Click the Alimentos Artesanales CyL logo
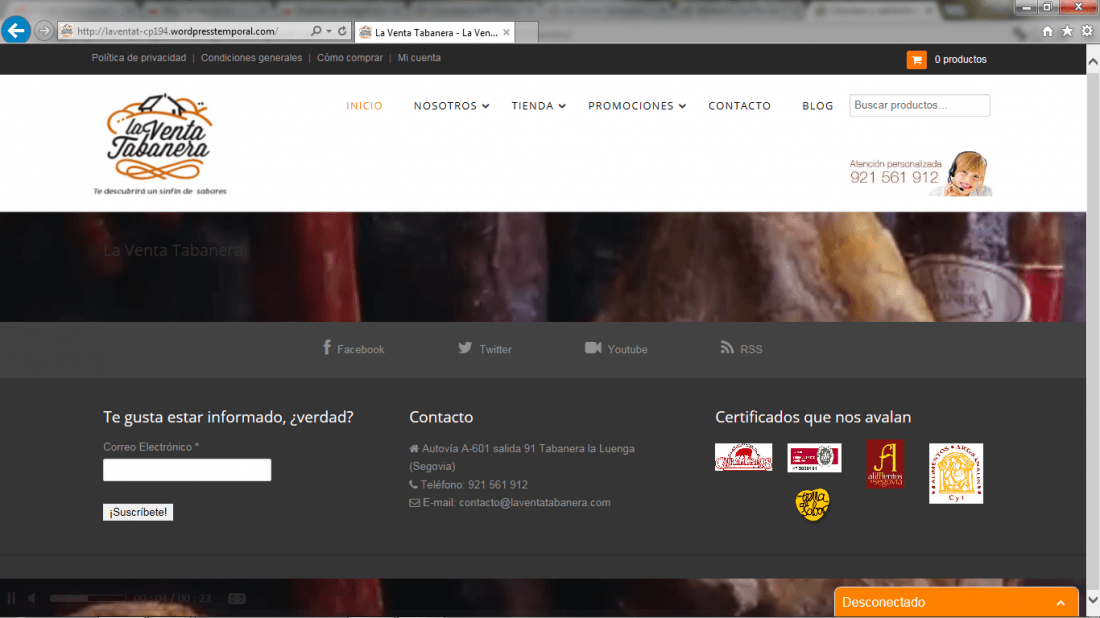The height and width of the screenshot is (618, 1100). click(x=955, y=473)
